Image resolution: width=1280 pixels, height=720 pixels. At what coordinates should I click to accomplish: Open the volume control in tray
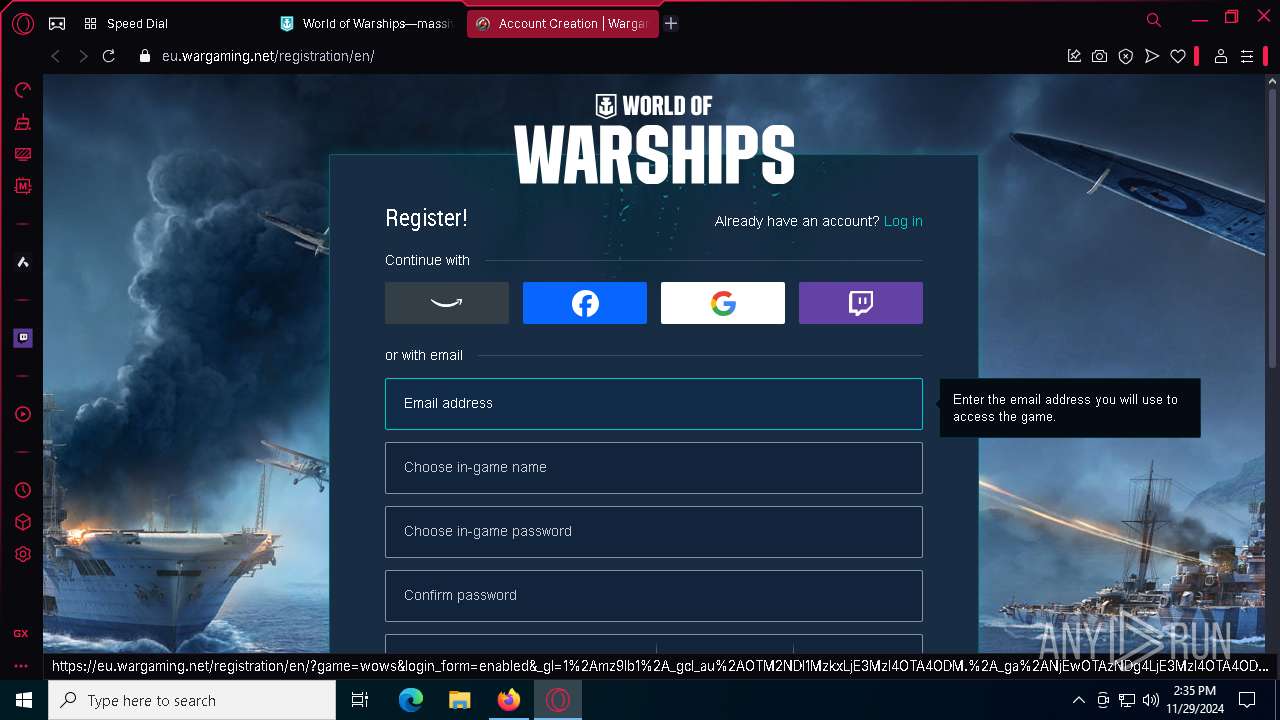coord(1151,700)
